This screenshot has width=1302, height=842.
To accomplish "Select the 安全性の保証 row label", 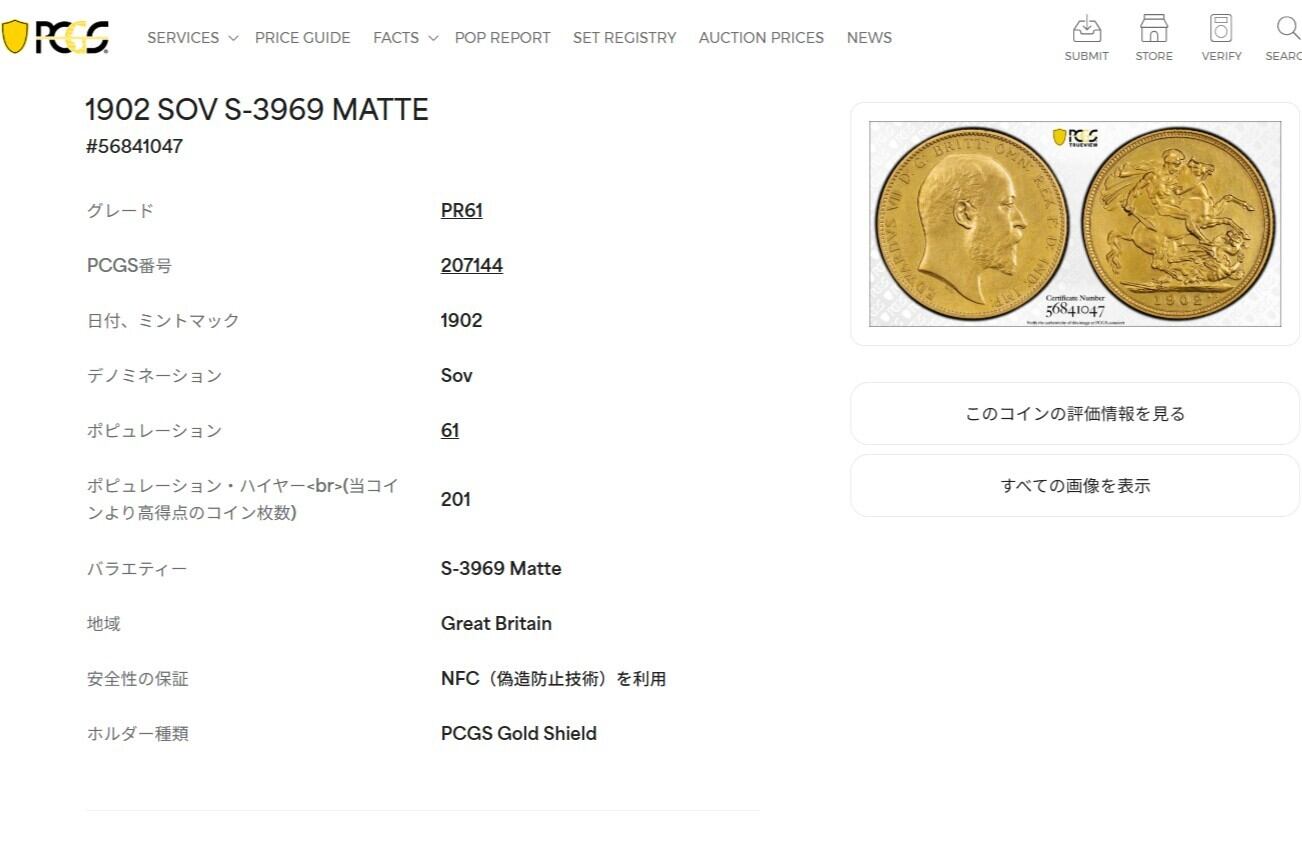I will 138,679.
